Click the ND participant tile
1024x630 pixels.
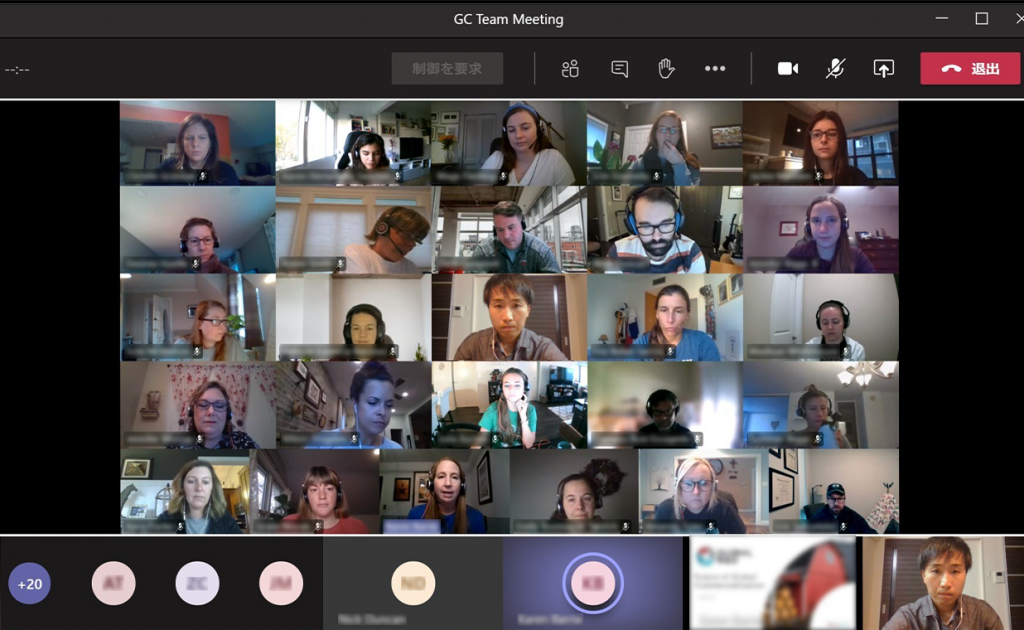coord(413,583)
